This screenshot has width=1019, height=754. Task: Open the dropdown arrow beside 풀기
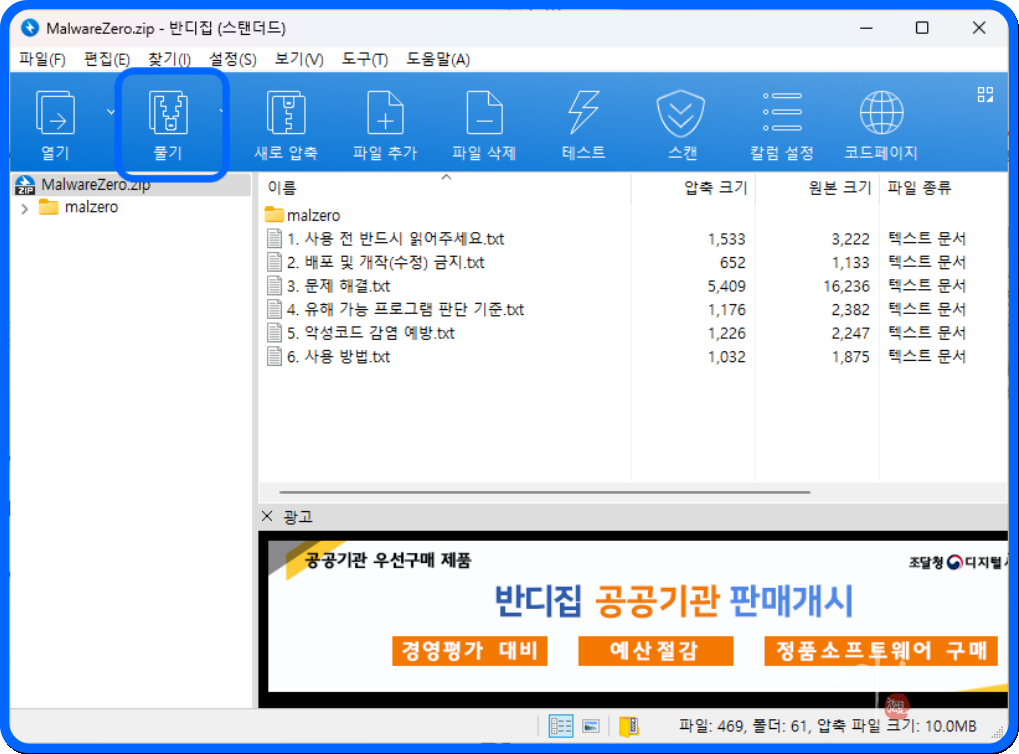pyautogui.click(x=221, y=112)
